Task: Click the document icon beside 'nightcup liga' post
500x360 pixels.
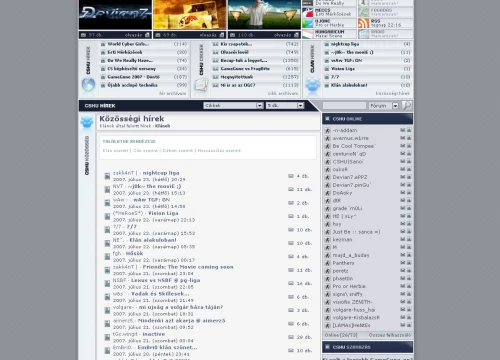Action: (107, 176)
